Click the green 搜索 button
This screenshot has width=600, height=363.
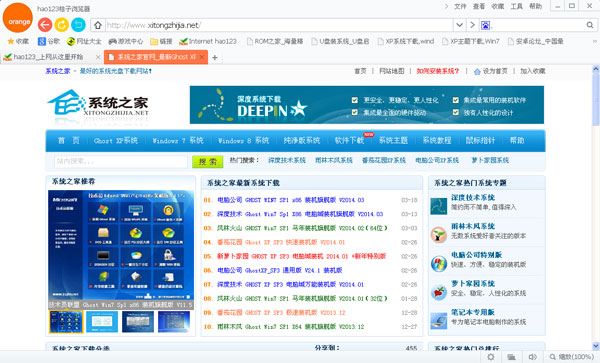(x=207, y=162)
